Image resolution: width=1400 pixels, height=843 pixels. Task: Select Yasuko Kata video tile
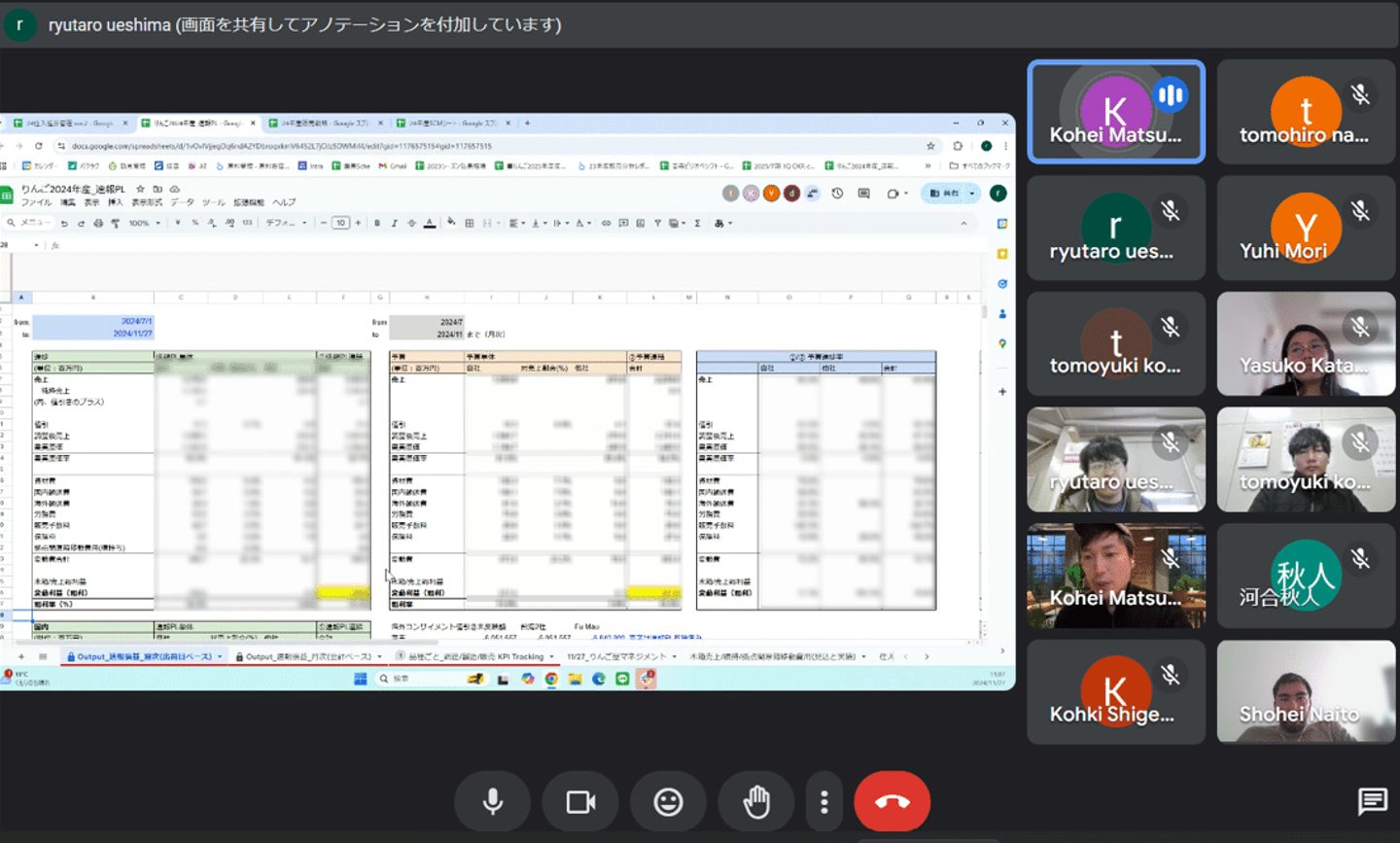tap(1306, 343)
